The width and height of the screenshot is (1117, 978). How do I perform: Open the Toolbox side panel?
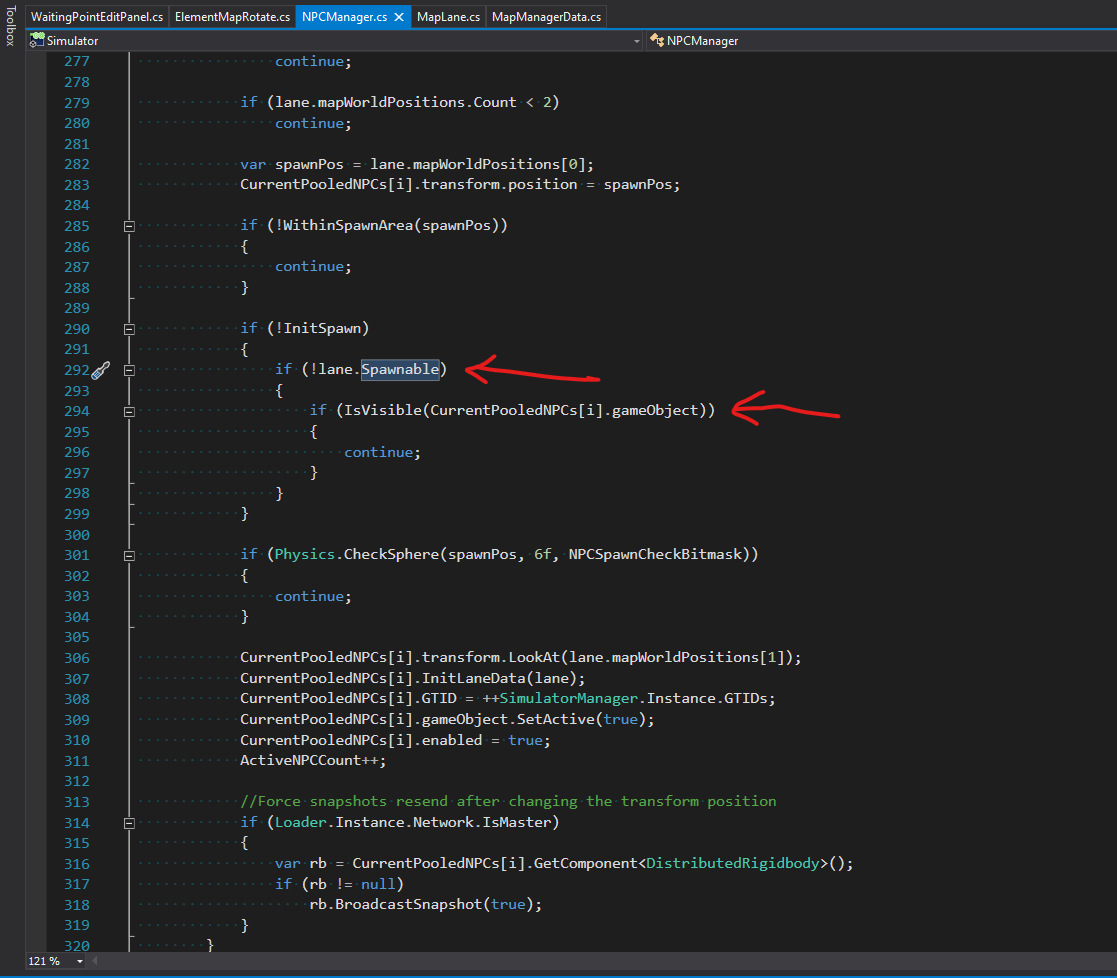[x=11, y=26]
